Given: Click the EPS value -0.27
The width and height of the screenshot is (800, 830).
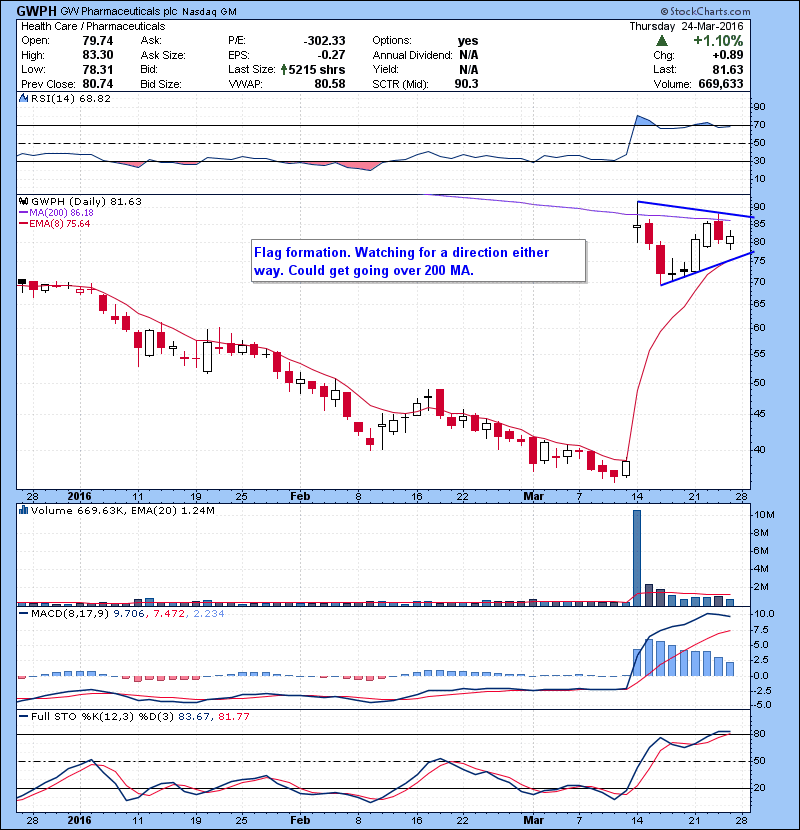Looking at the screenshot, I should [x=331, y=55].
